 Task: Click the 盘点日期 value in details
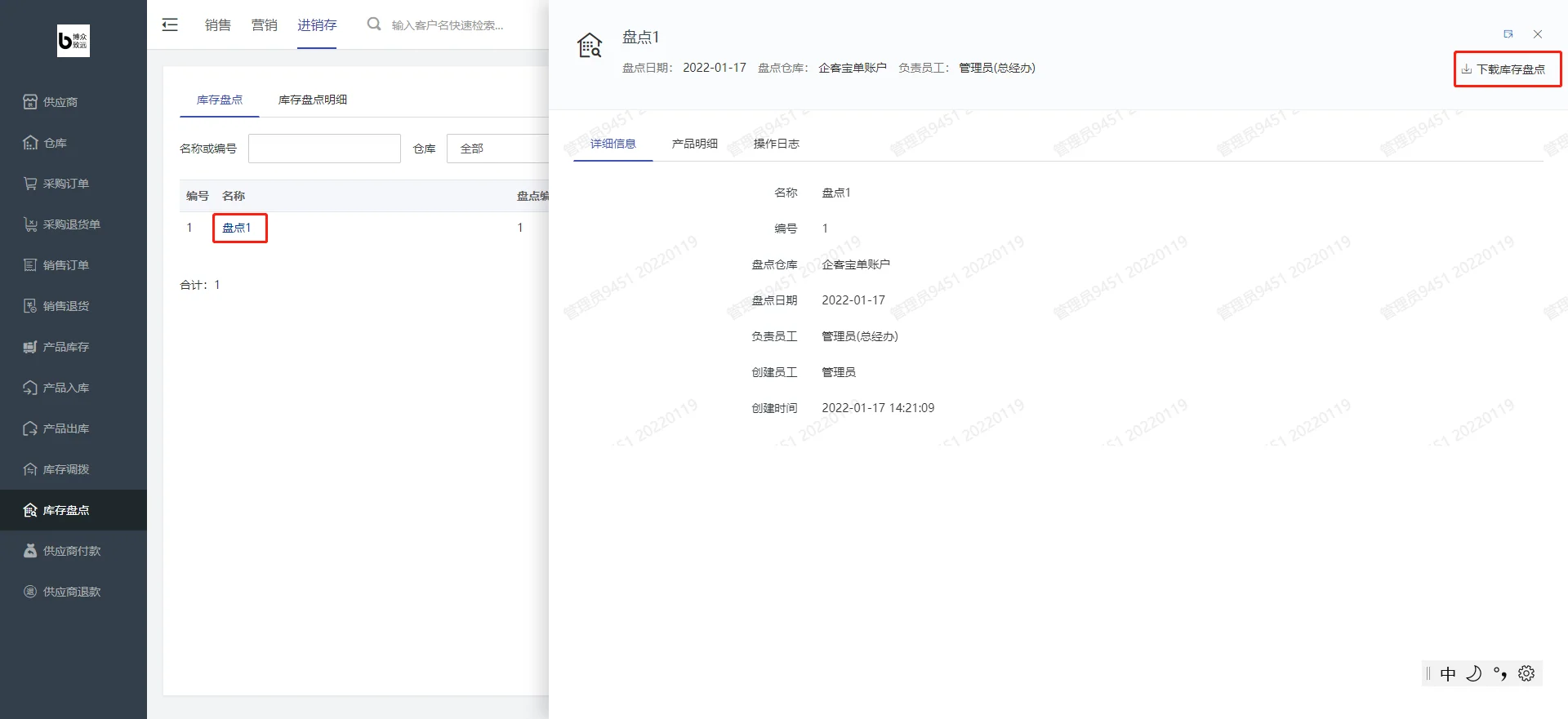[x=853, y=300]
